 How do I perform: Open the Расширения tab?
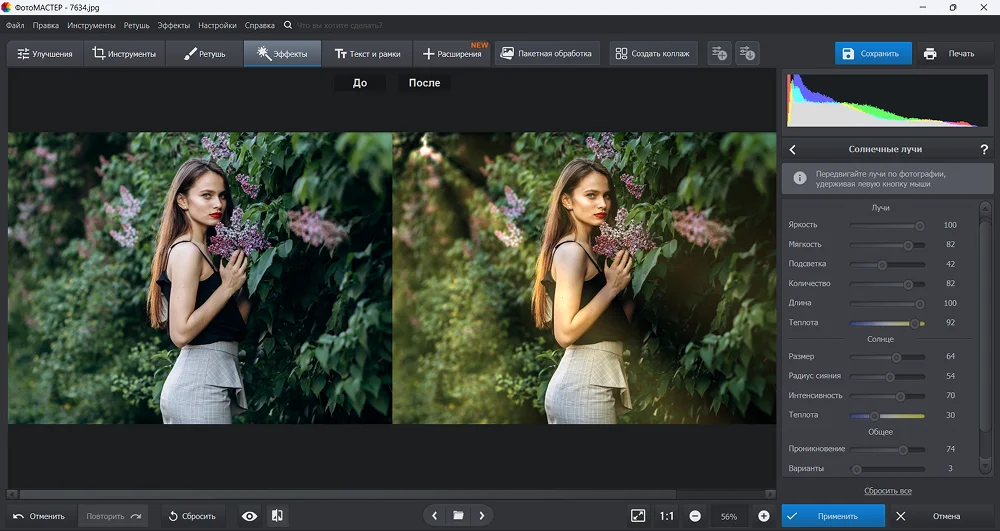[452, 54]
